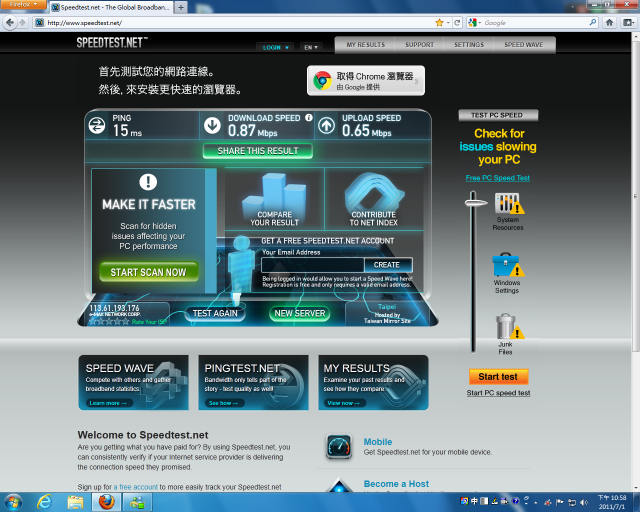Open the bookmarks toolbar menu icon
This screenshot has height=512, width=640.
(627, 22)
